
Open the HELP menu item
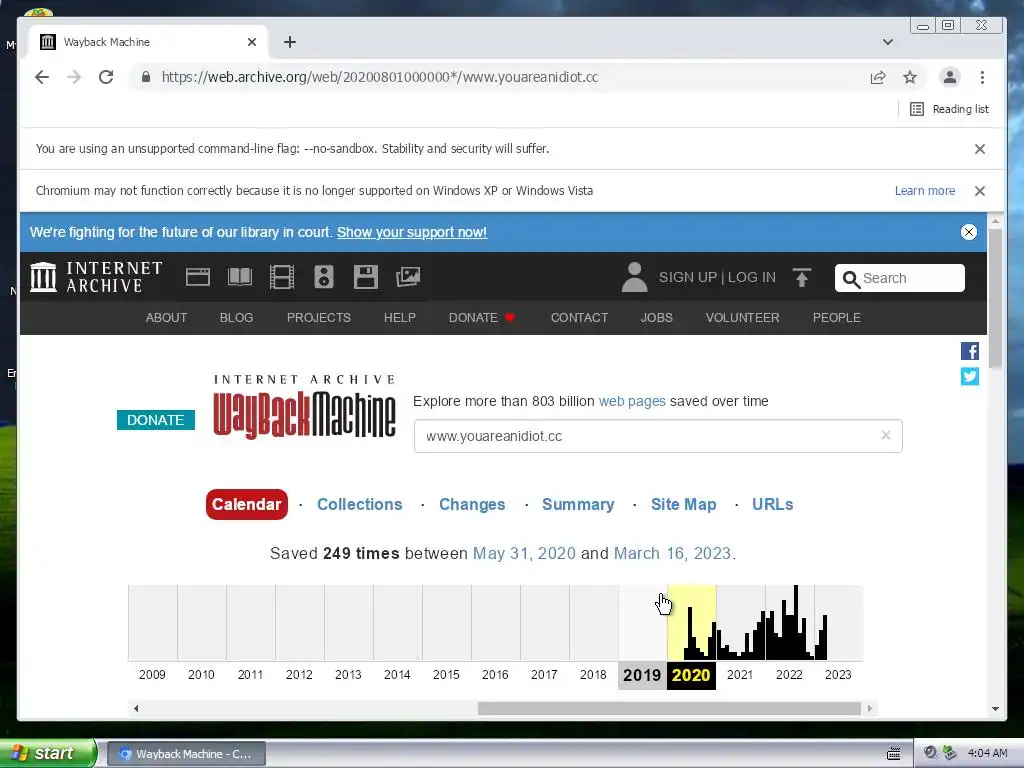click(x=400, y=317)
